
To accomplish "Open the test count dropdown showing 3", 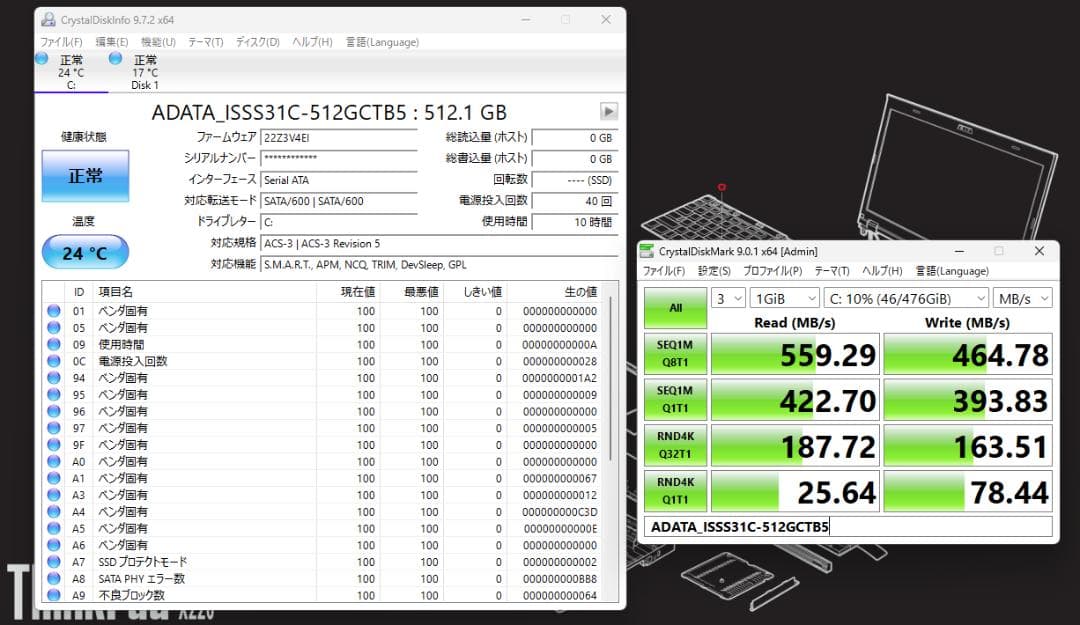I will [x=728, y=298].
